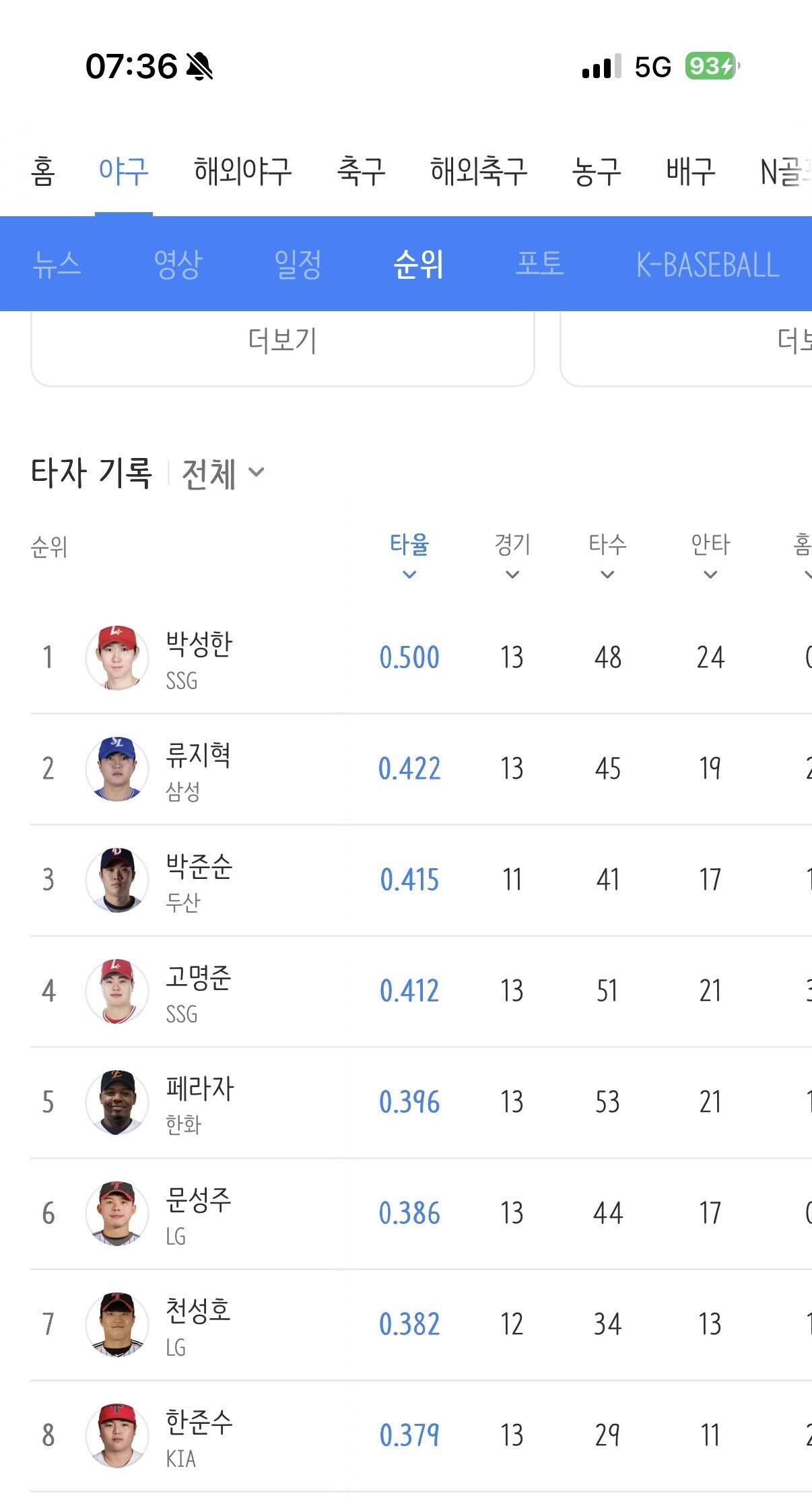
Task: Open 페라자 player headshot
Action: click(117, 1102)
